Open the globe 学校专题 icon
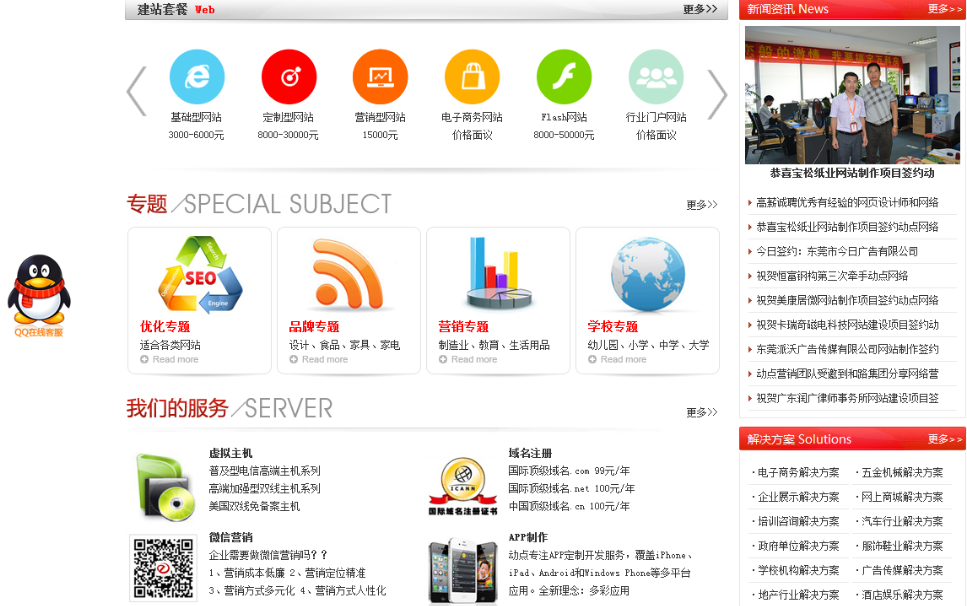 pos(647,273)
